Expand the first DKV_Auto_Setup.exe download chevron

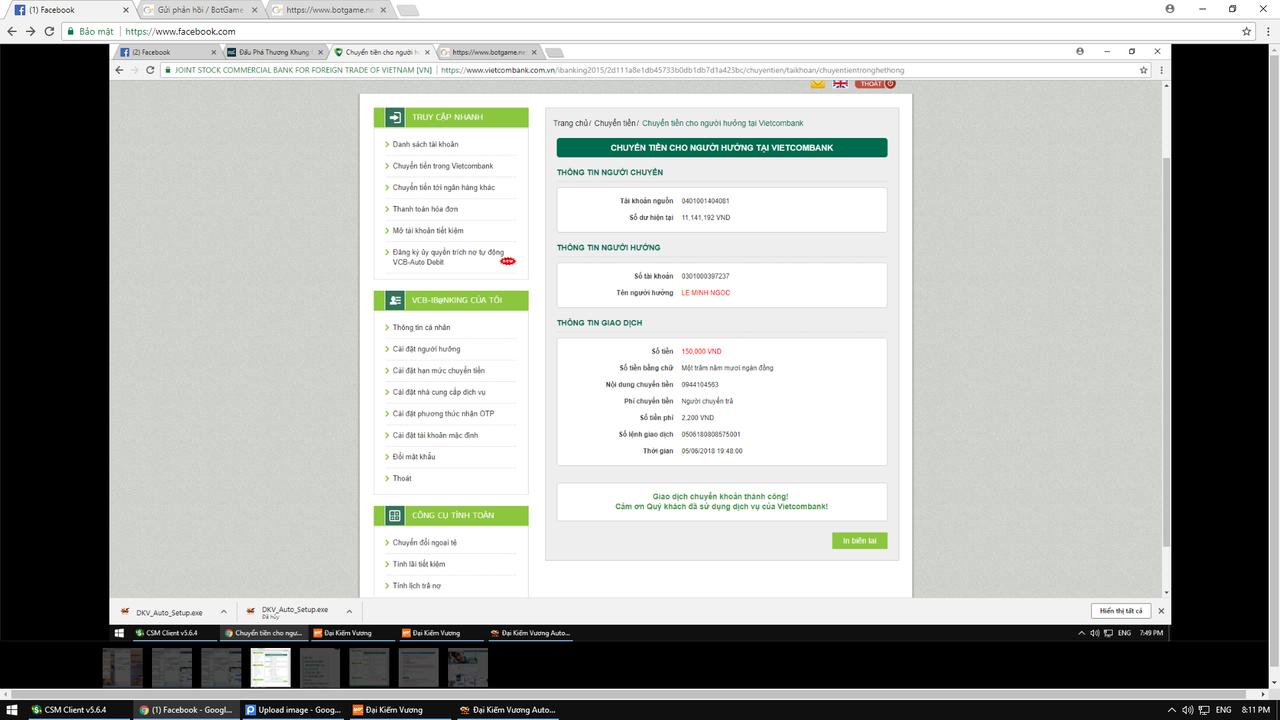[x=223, y=611]
